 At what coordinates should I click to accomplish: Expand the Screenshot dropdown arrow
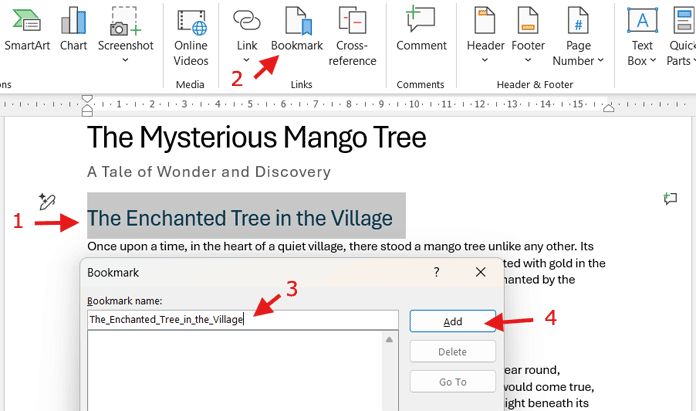[125, 60]
